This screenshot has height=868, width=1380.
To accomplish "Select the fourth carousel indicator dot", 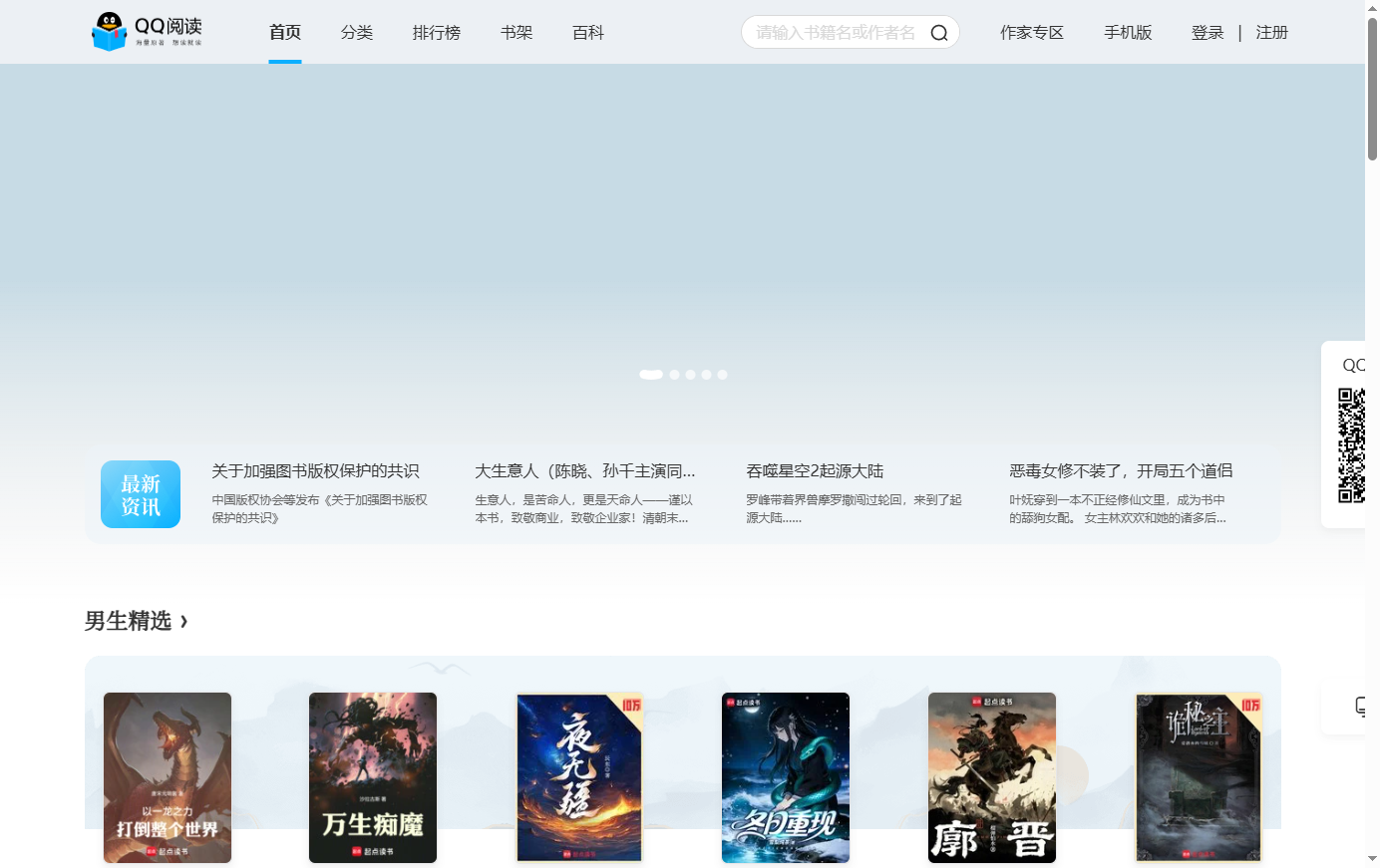I will [707, 375].
